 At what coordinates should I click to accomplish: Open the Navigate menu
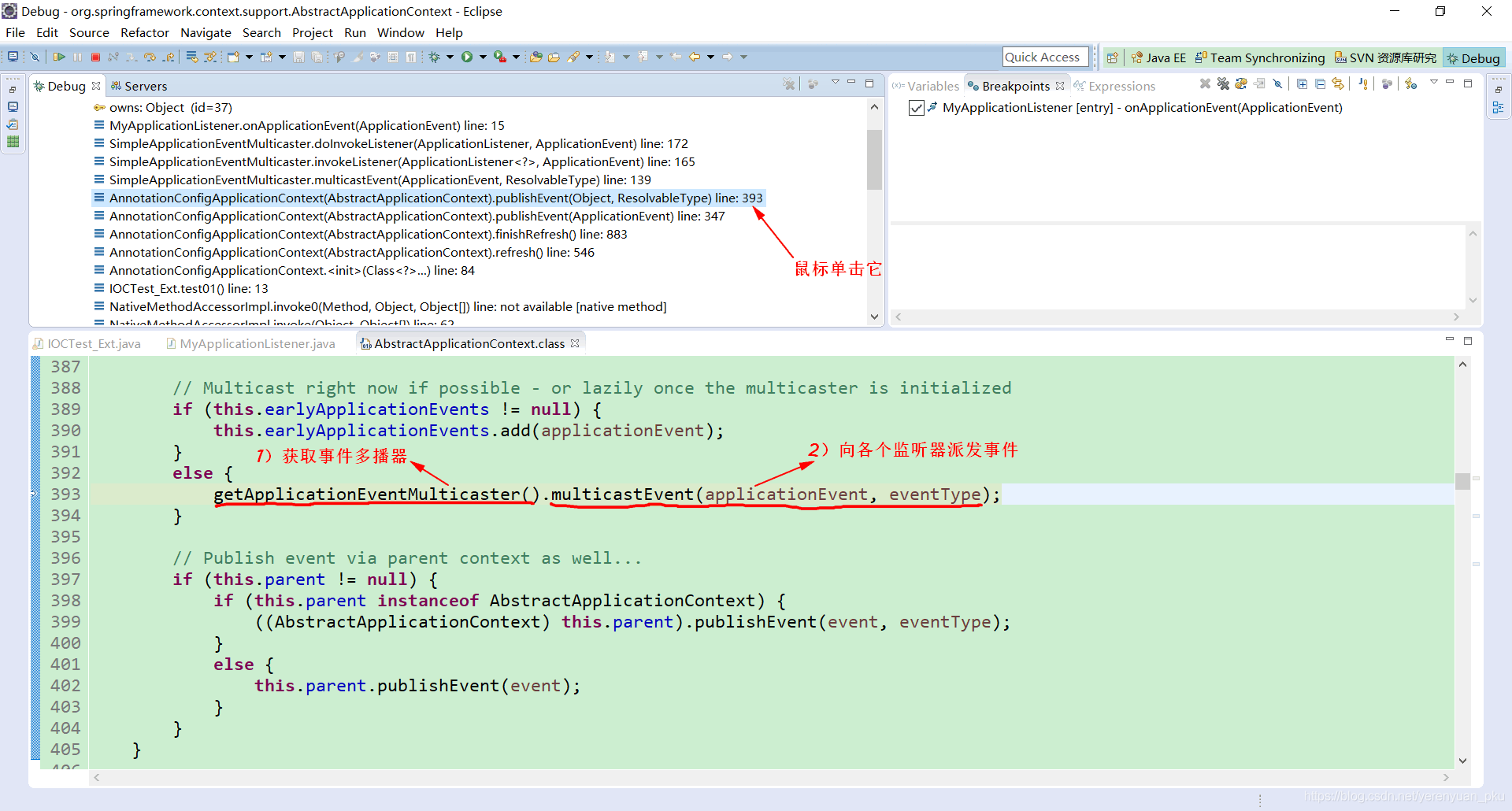pyautogui.click(x=206, y=32)
